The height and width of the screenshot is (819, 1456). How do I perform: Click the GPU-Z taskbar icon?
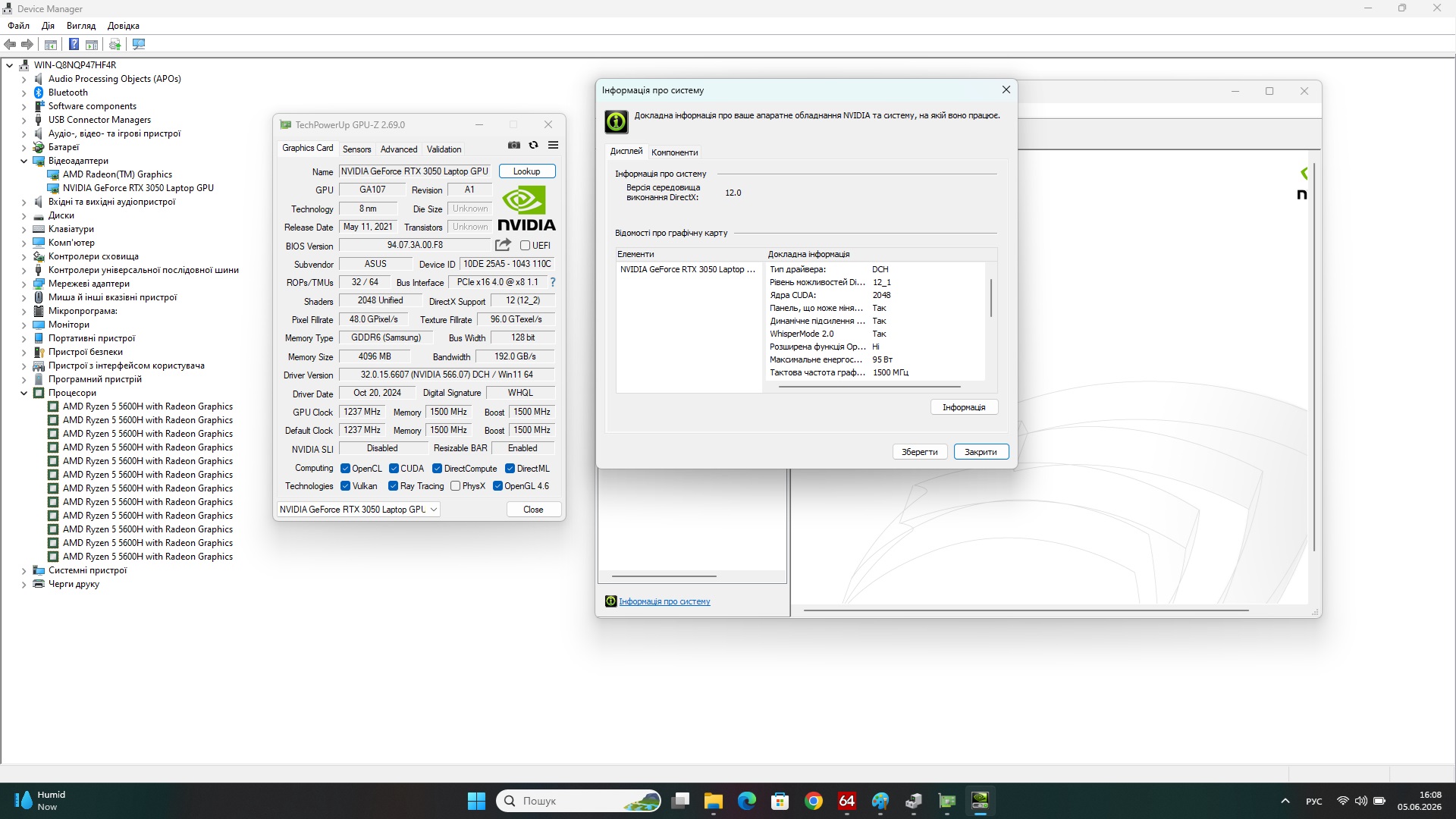pos(947,801)
